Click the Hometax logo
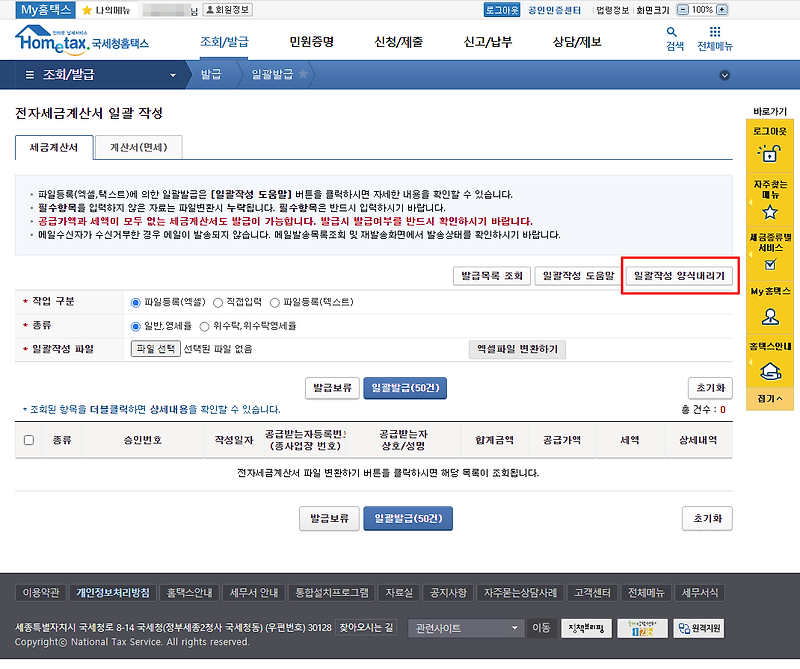 pos(82,39)
